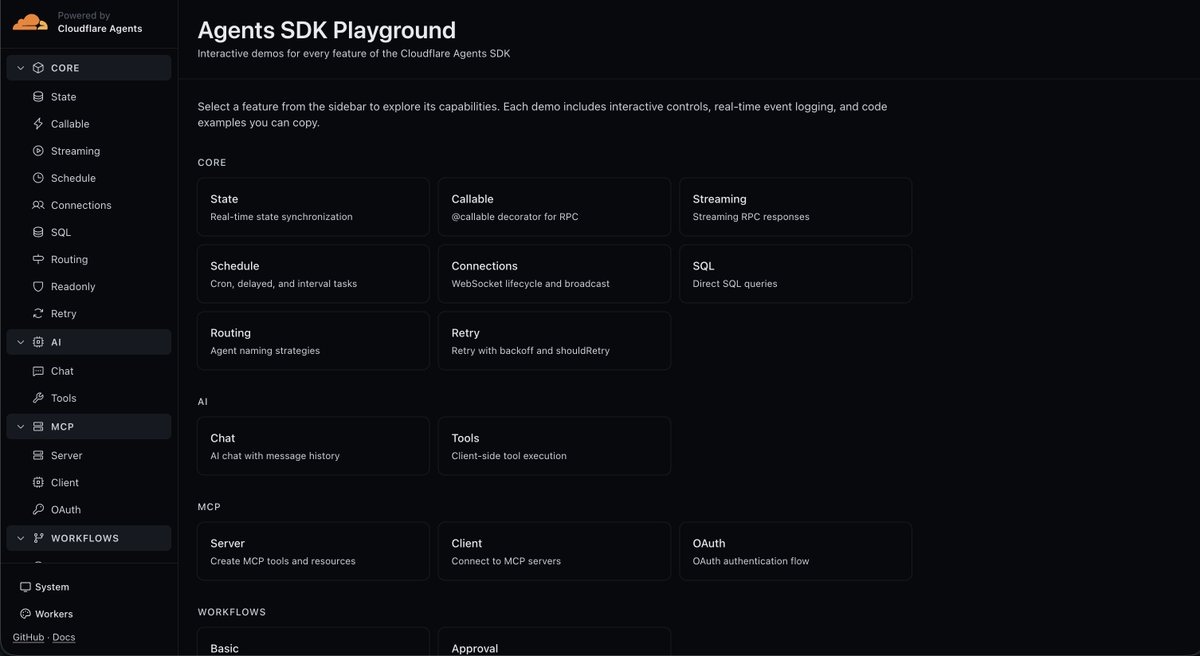Click the System monitor icon
1200x656 pixels.
point(25,587)
